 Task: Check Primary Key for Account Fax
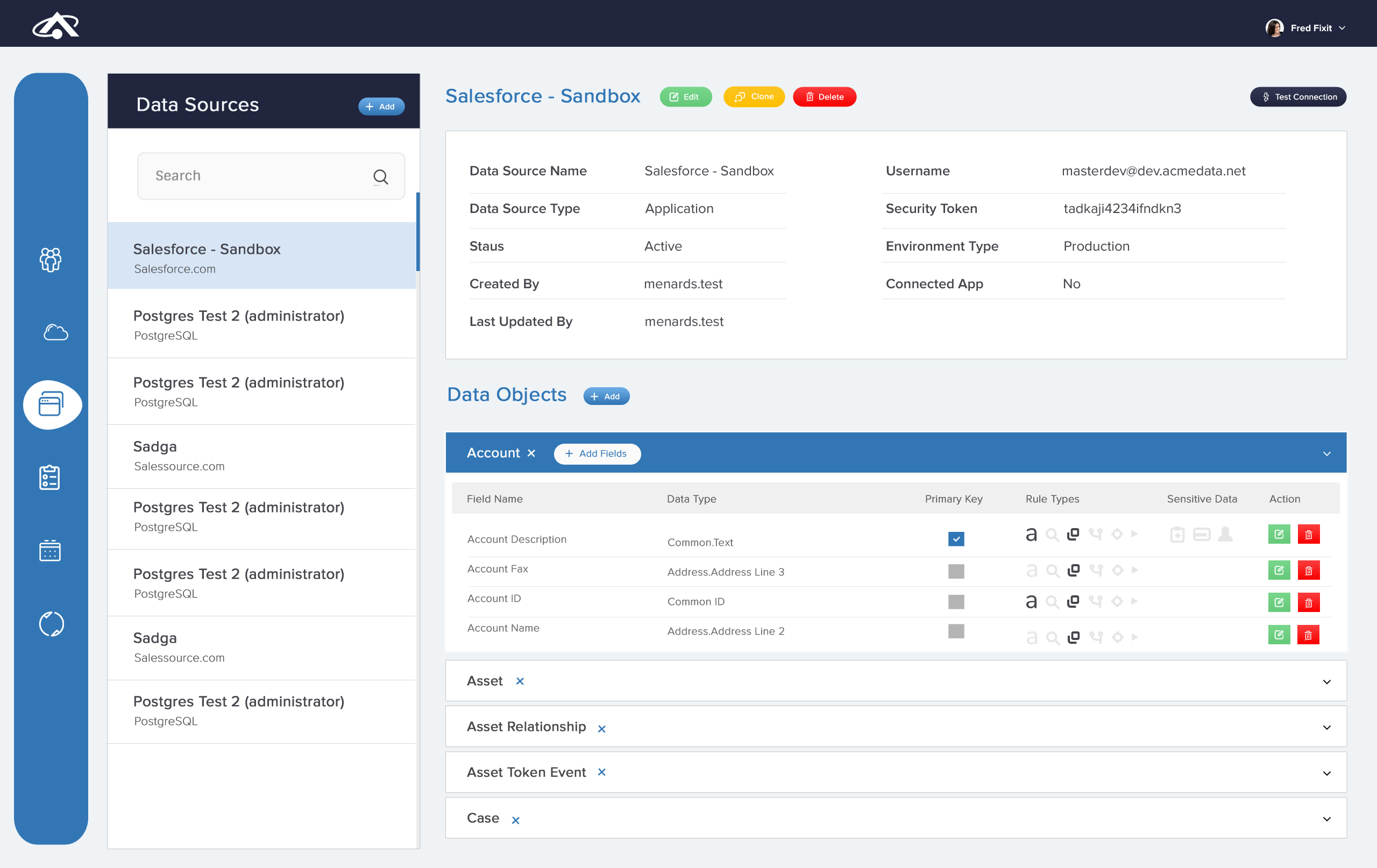[956, 571]
